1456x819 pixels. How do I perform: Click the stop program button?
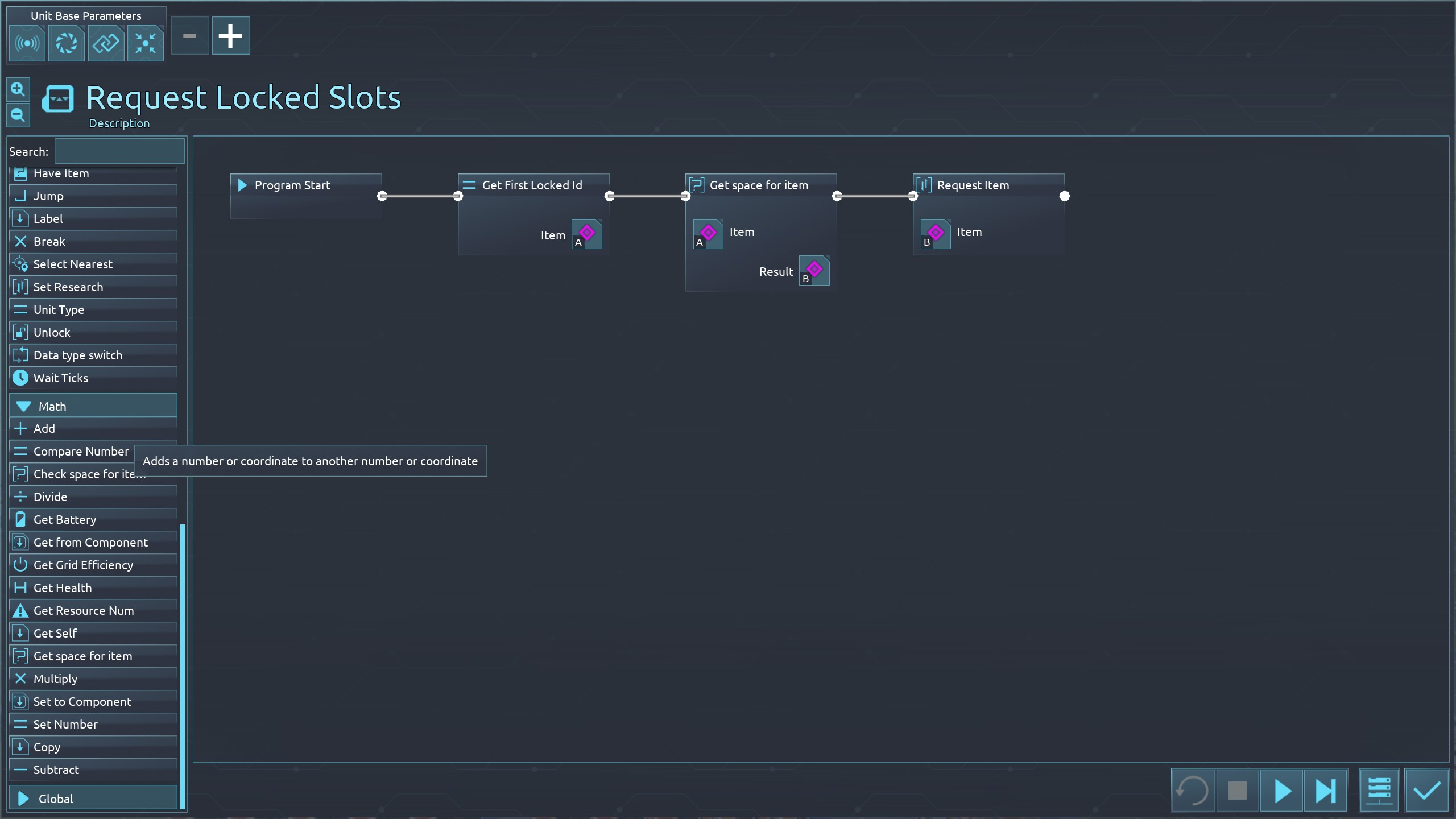coord(1237,791)
